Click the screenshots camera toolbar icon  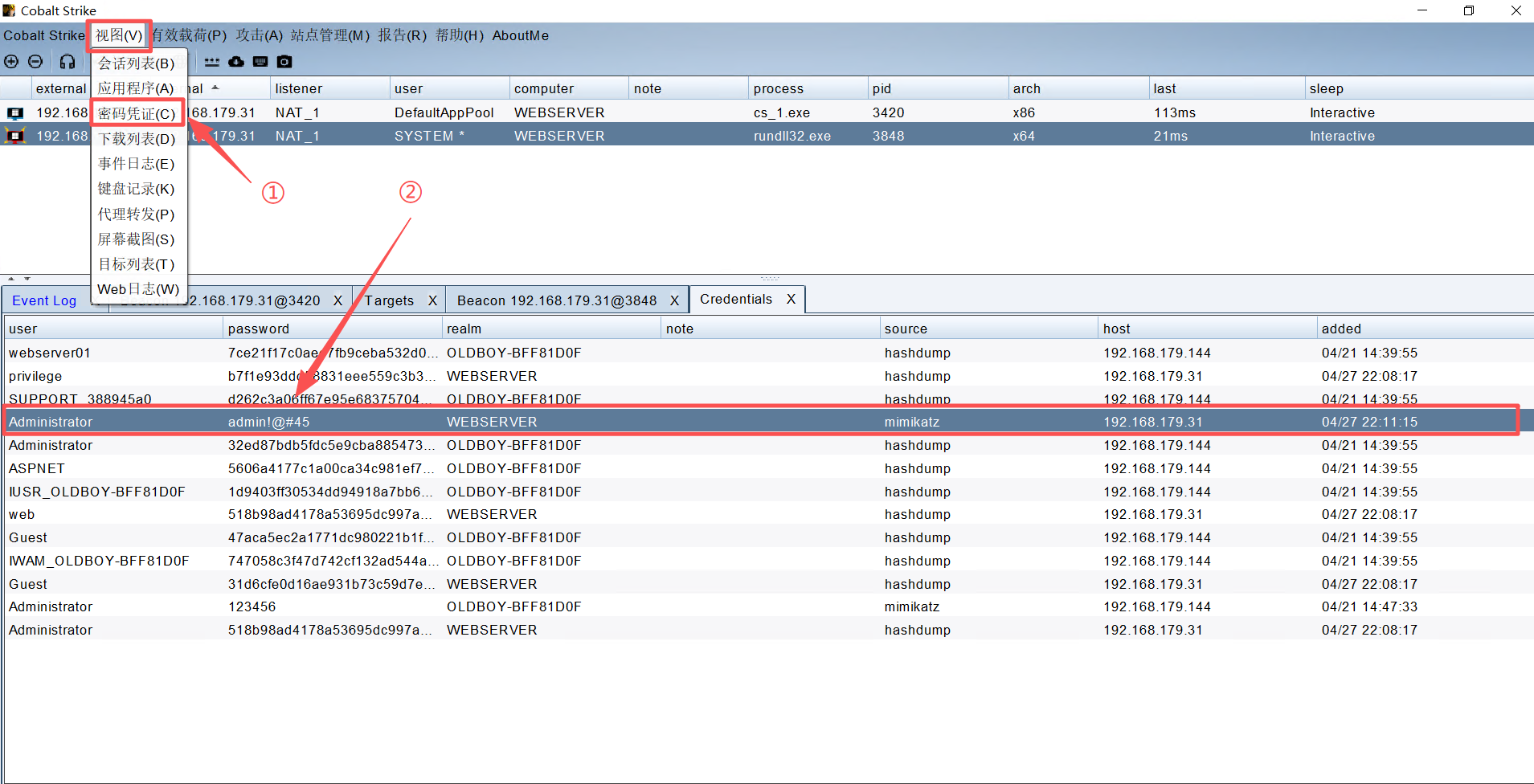(284, 62)
